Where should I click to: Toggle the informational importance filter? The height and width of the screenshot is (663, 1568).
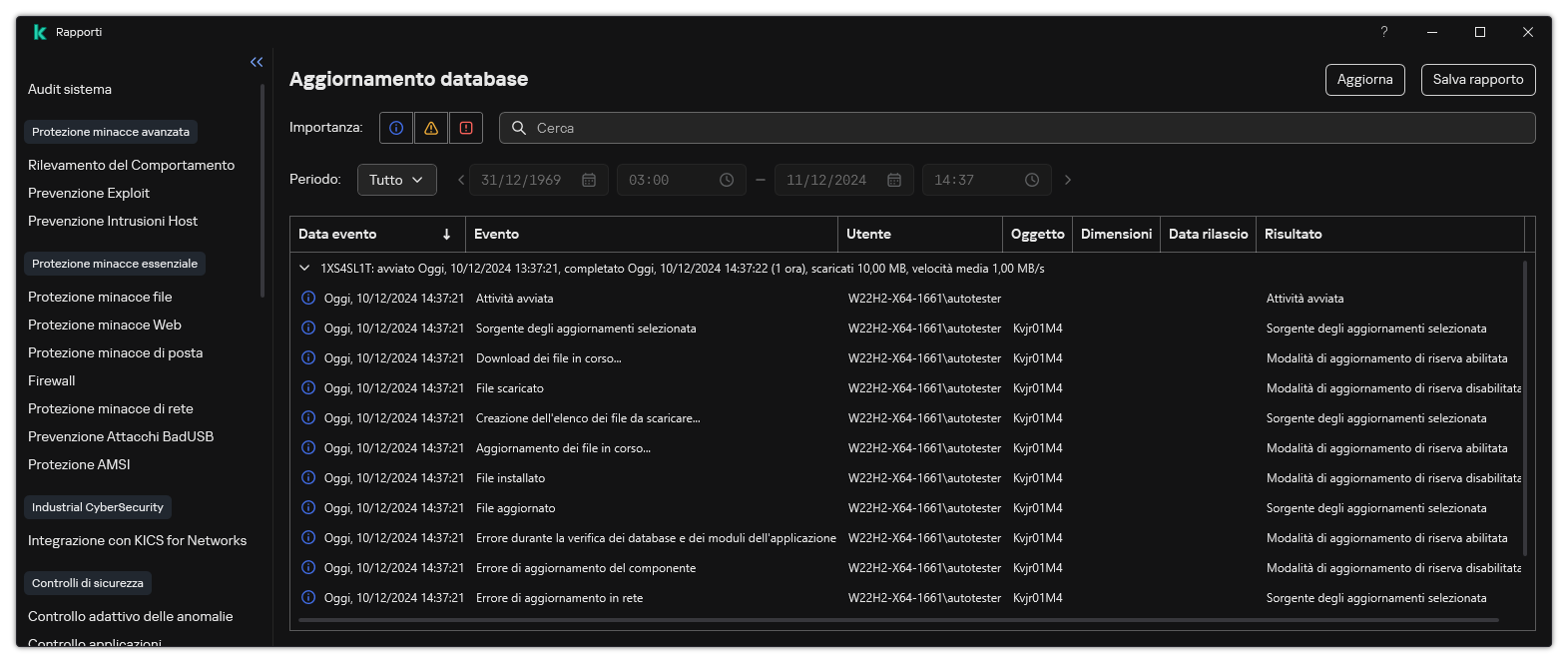(x=396, y=128)
